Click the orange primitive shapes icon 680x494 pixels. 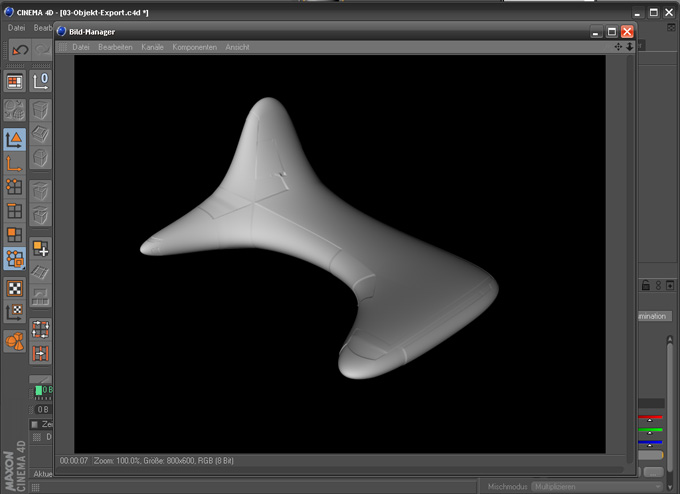tap(14, 341)
